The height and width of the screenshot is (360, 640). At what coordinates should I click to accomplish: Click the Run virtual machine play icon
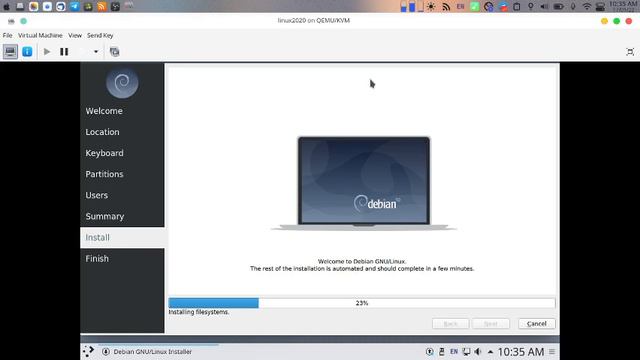[x=47, y=52]
